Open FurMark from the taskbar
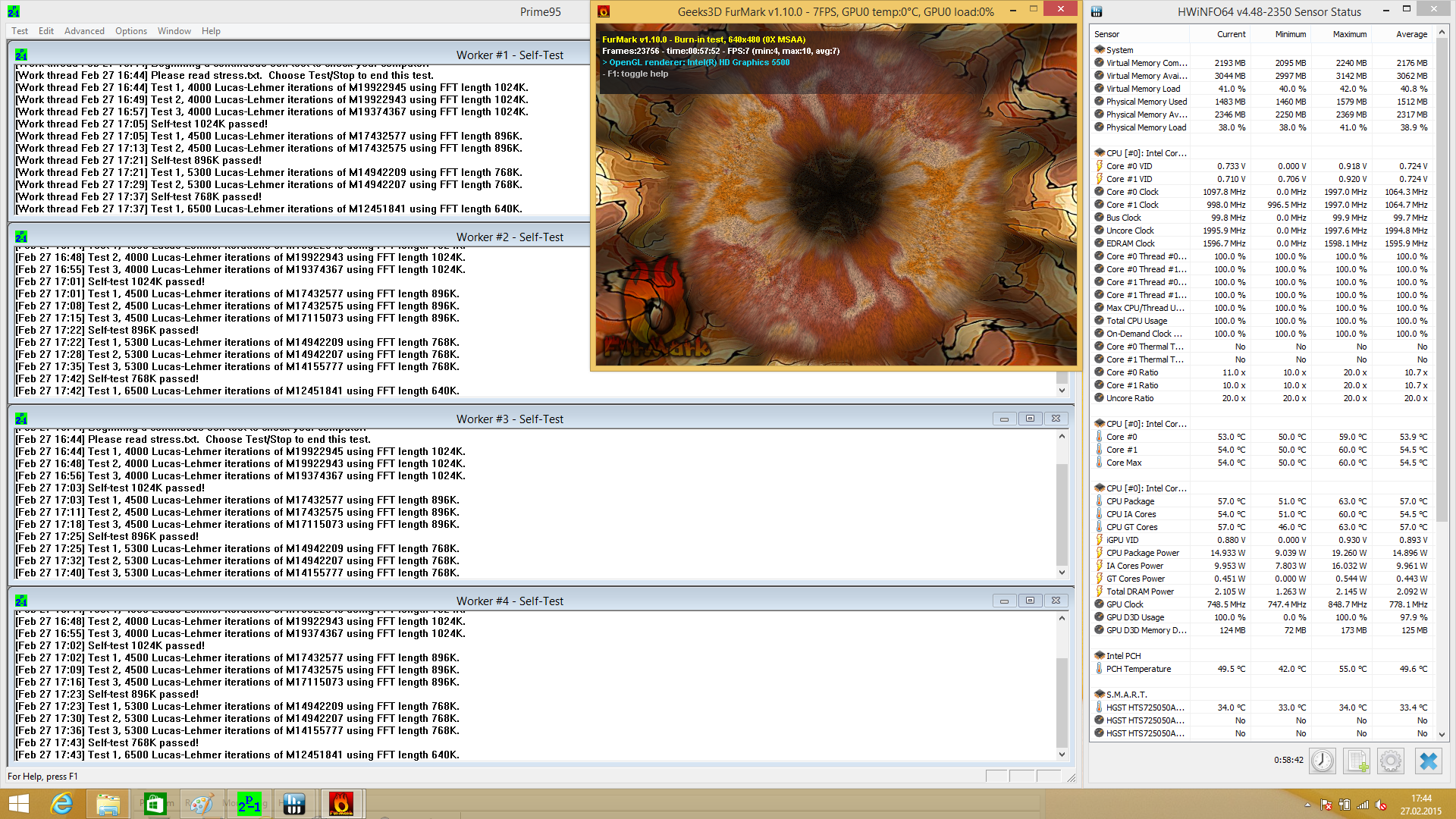This screenshot has width=1456, height=819. pos(341,804)
